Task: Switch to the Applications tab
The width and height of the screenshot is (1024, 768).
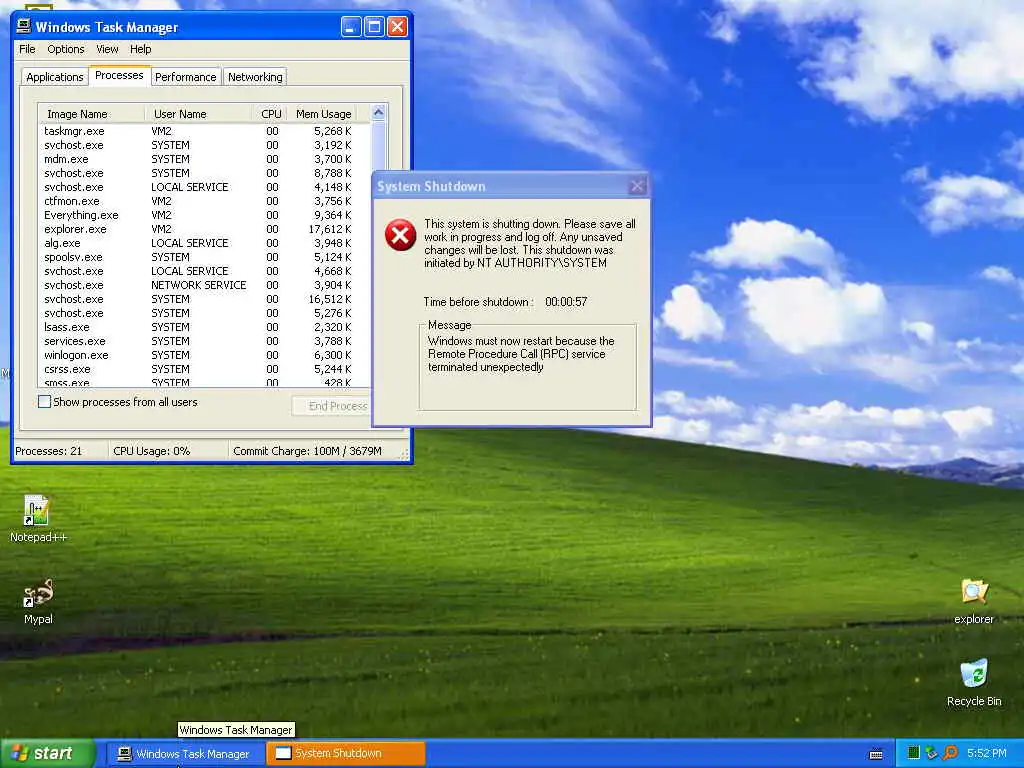Action: [54, 77]
